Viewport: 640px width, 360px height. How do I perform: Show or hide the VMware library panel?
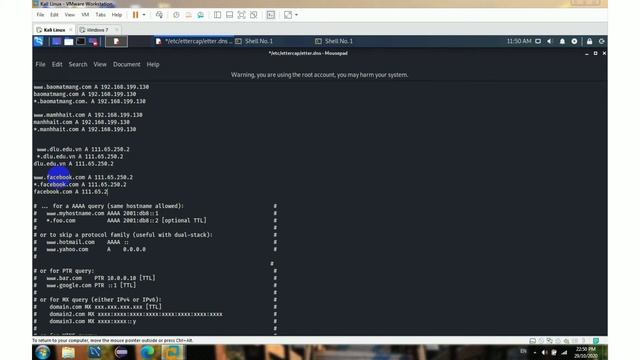click(x=218, y=15)
